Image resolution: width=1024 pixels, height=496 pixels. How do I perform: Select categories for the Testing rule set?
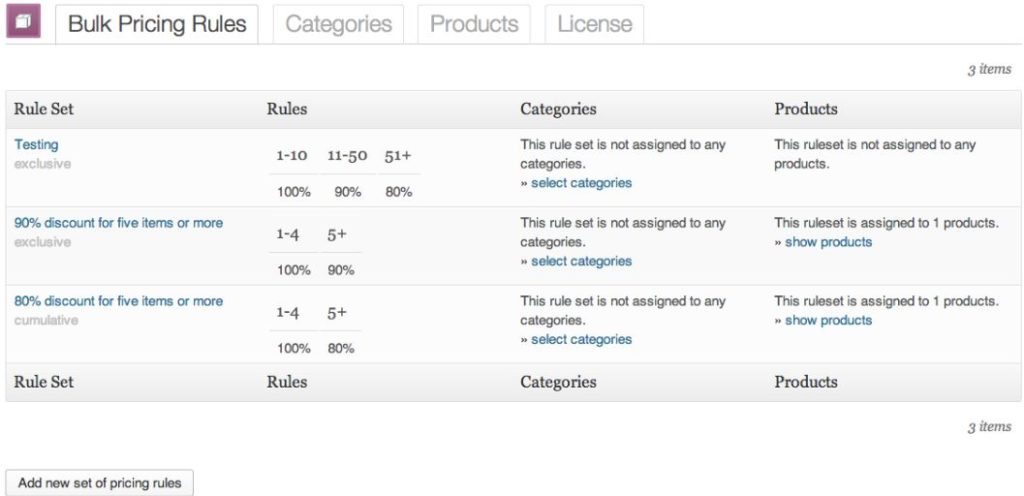coord(581,183)
